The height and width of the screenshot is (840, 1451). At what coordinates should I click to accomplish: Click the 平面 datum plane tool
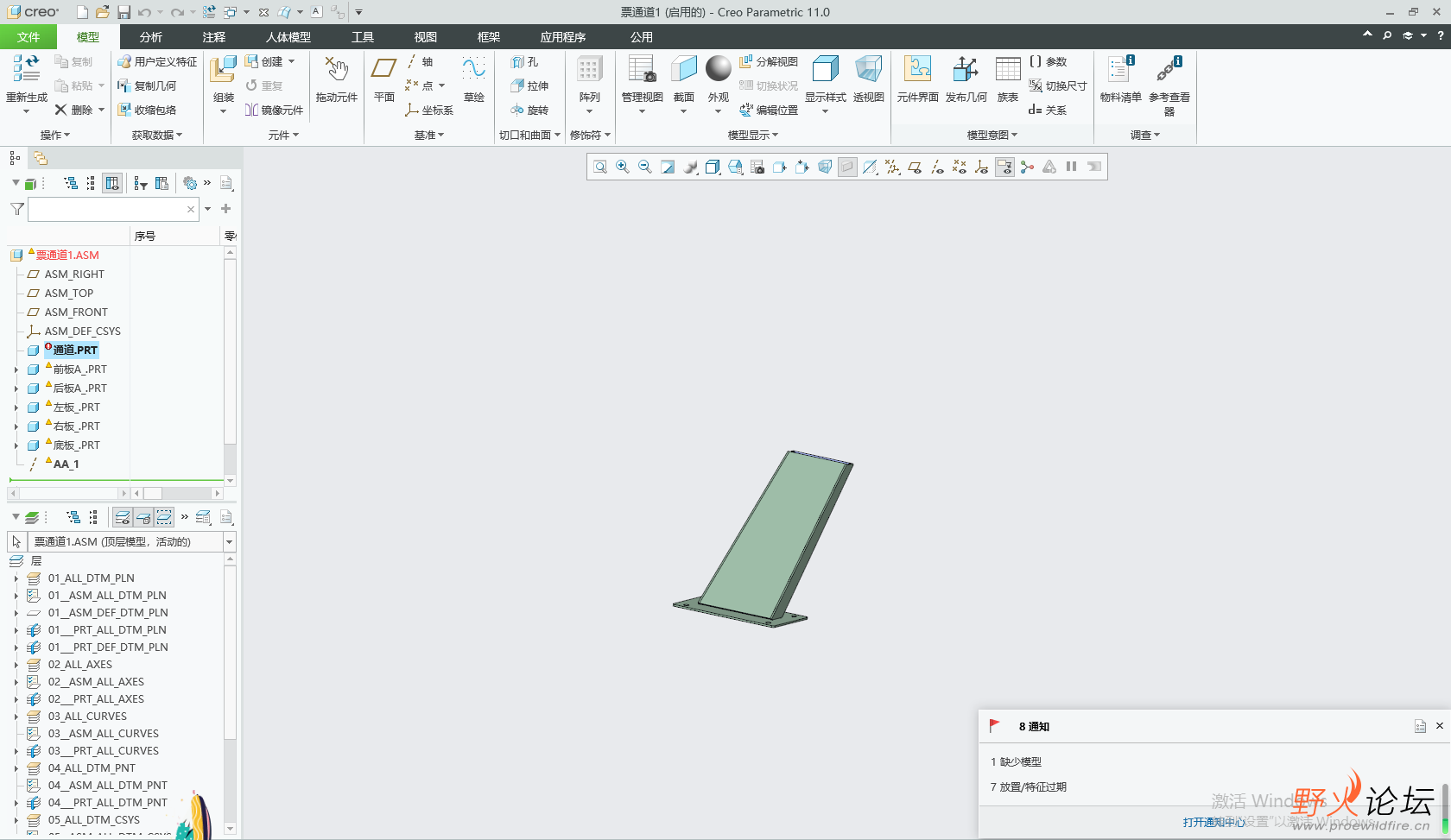(x=384, y=79)
